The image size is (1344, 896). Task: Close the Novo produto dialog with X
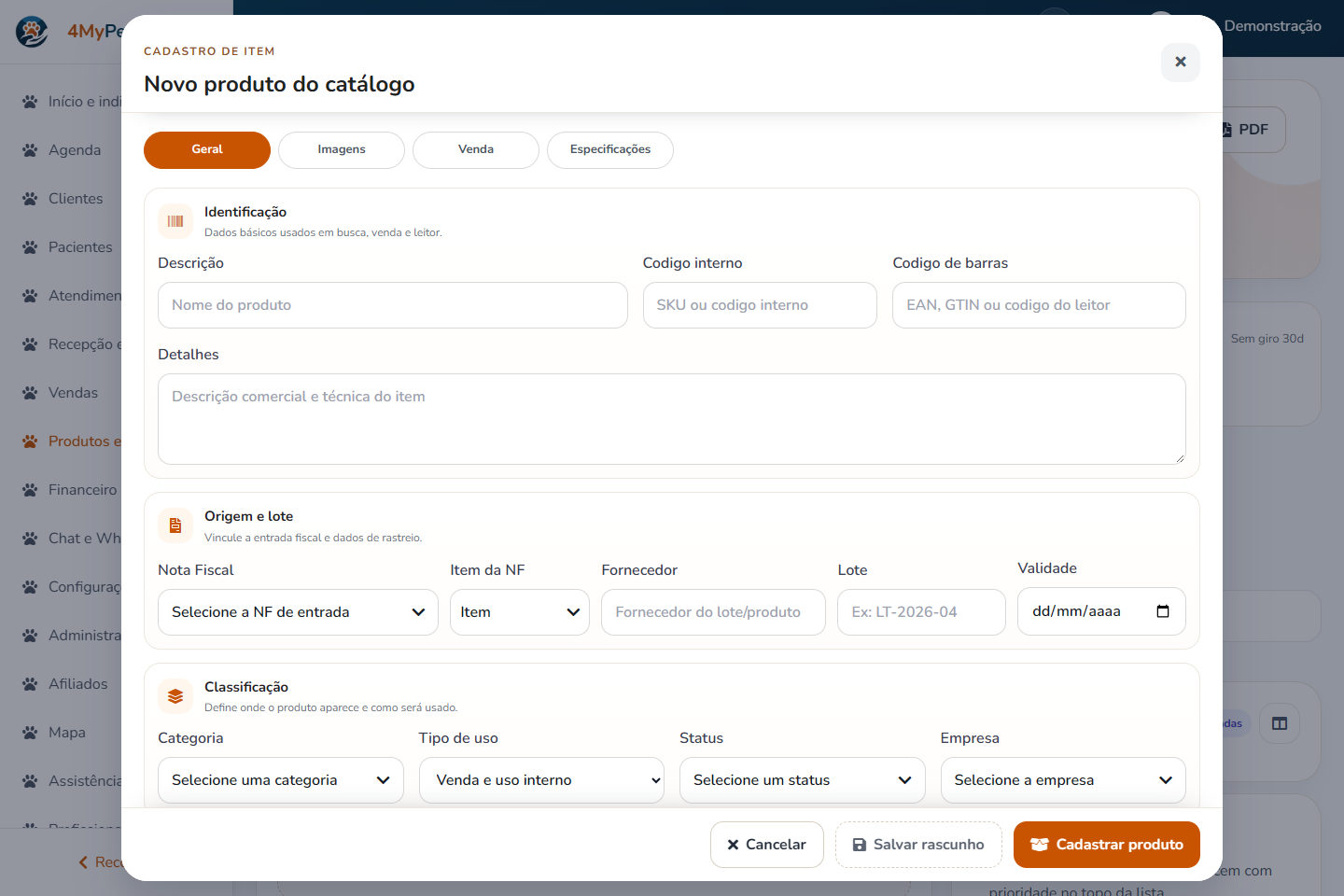pos(1181,62)
